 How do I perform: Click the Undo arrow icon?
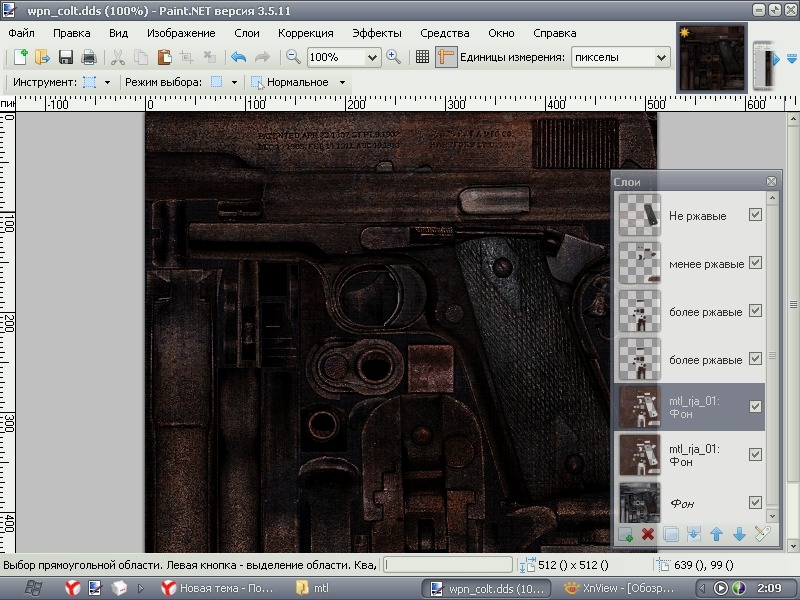point(238,58)
